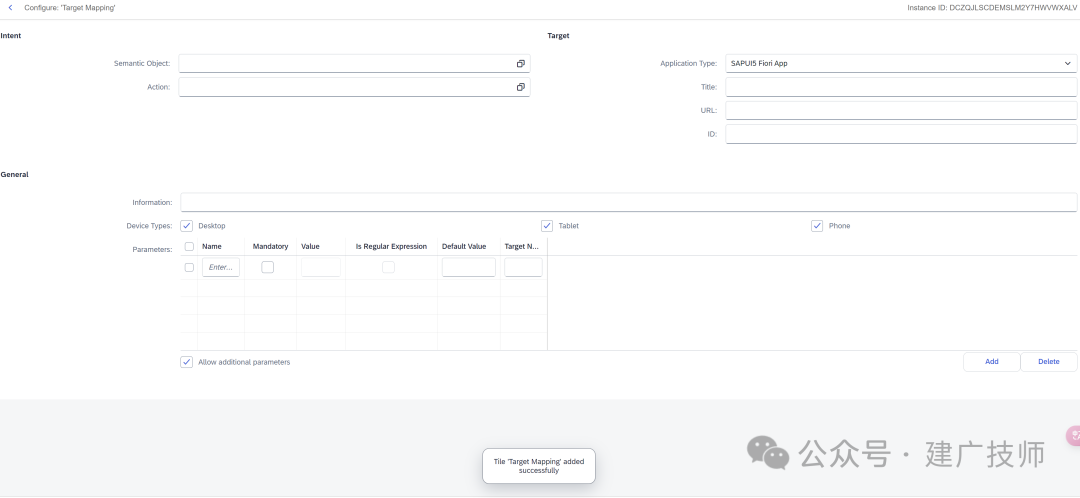This screenshot has width=1080, height=498.
Task: Click the Mandatory column header
Action: pos(271,247)
